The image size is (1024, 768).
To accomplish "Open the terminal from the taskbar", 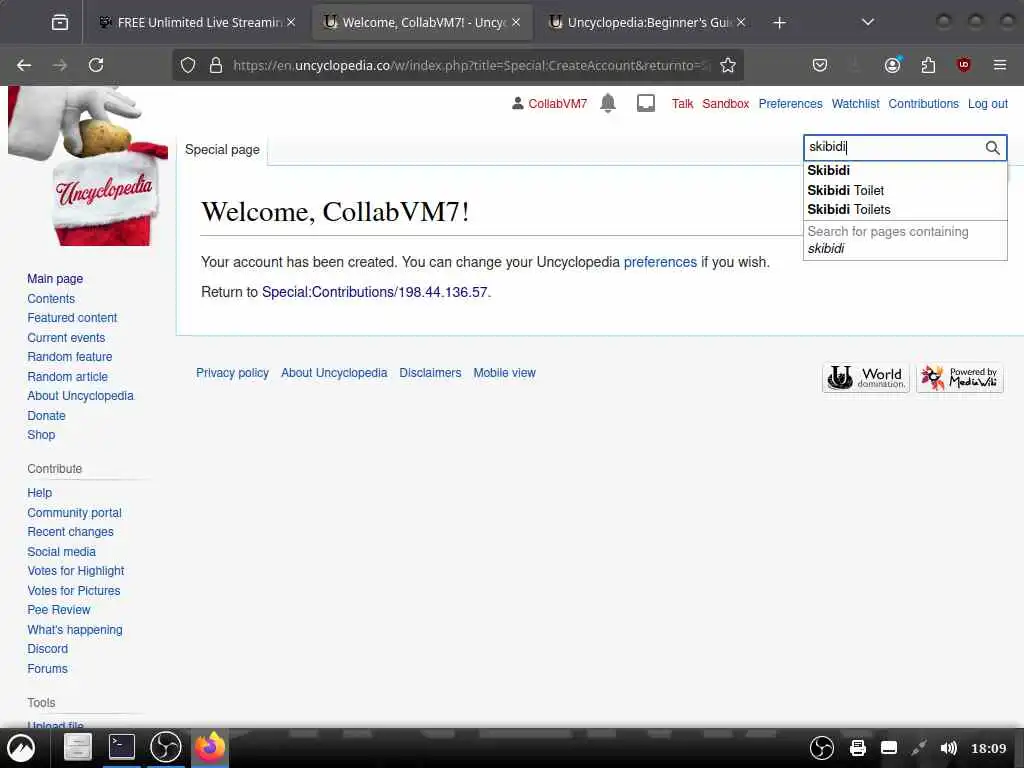I will (122, 747).
